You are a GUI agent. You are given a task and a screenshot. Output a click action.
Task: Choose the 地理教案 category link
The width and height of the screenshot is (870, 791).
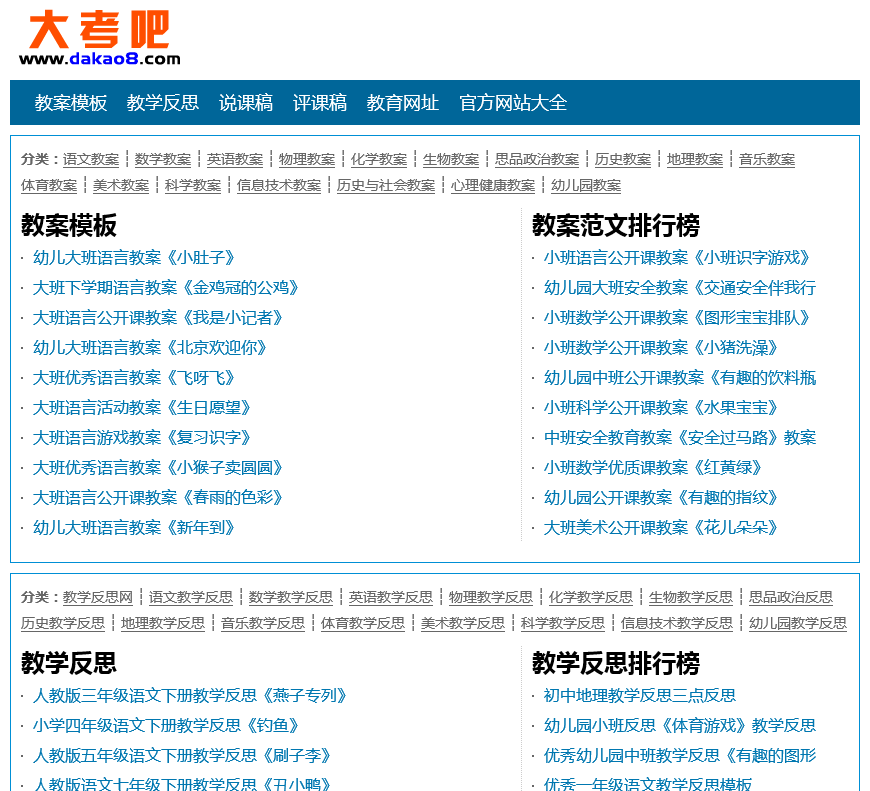(x=695, y=159)
